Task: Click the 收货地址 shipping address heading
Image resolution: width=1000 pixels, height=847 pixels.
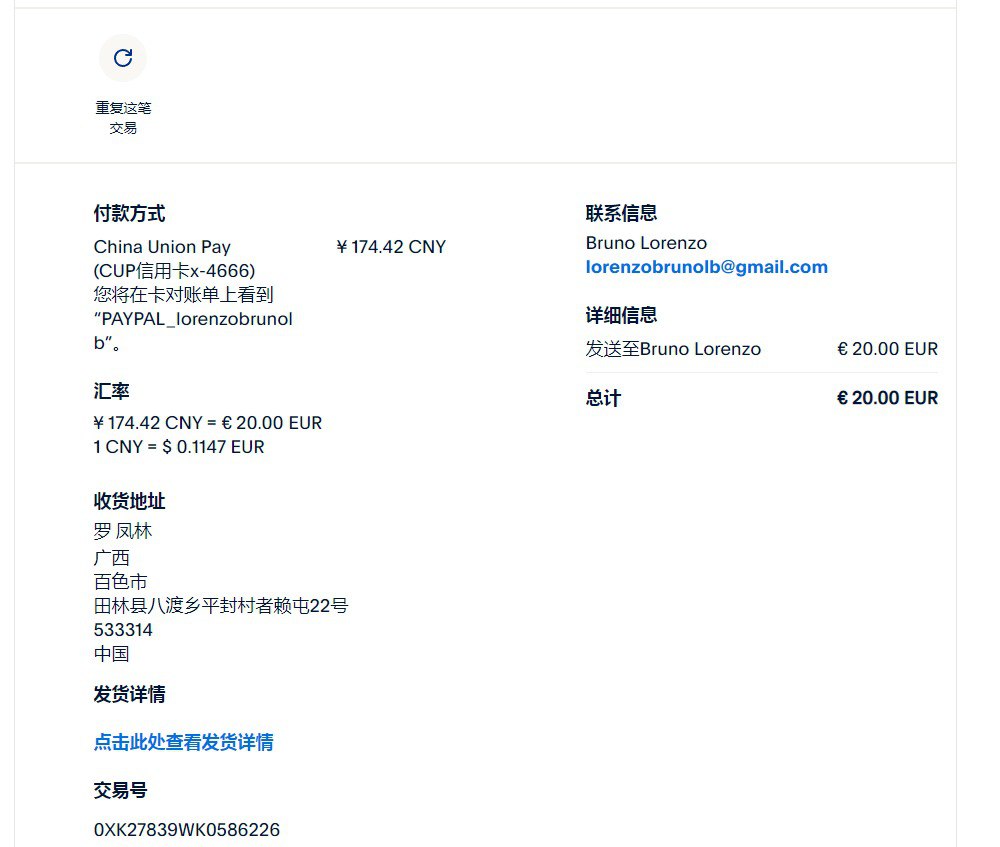Action: pyautogui.click(x=129, y=501)
